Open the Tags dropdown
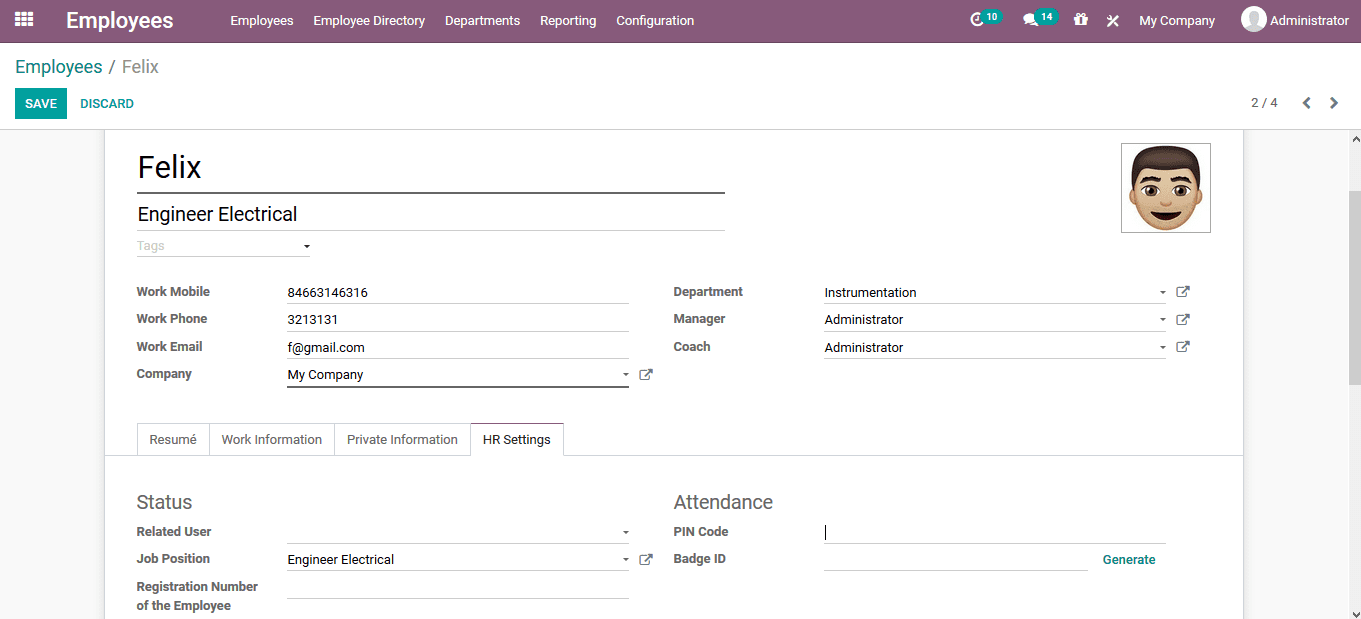 (x=306, y=245)
